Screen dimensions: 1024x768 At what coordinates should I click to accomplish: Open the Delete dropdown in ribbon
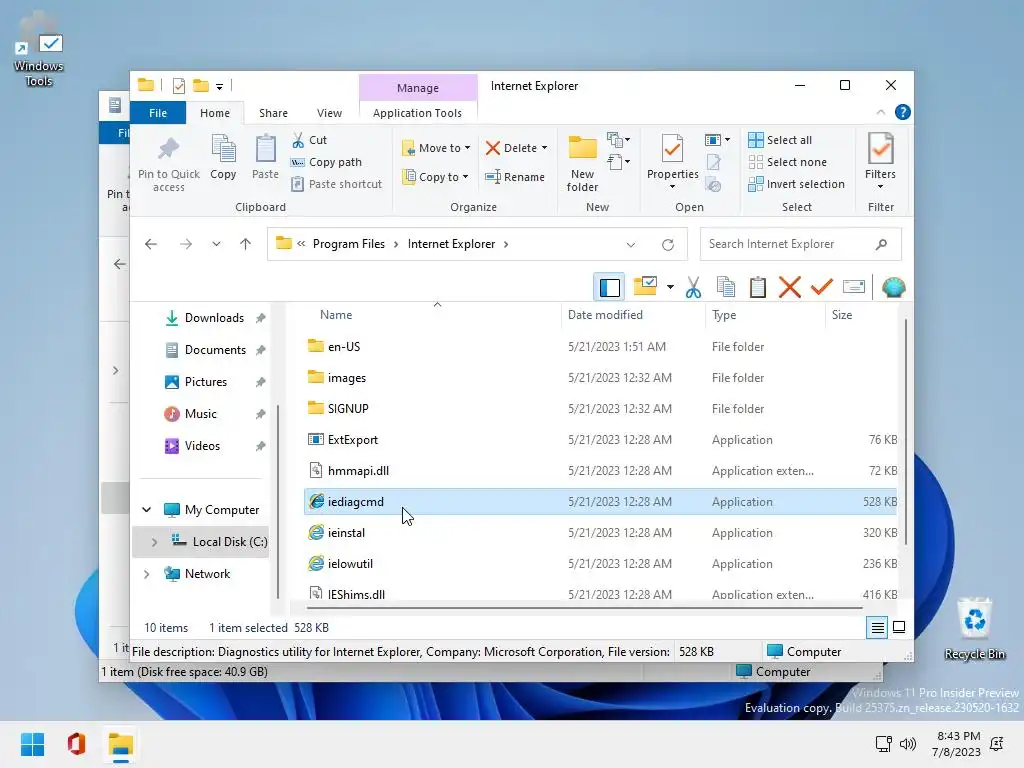coord(516,148)
